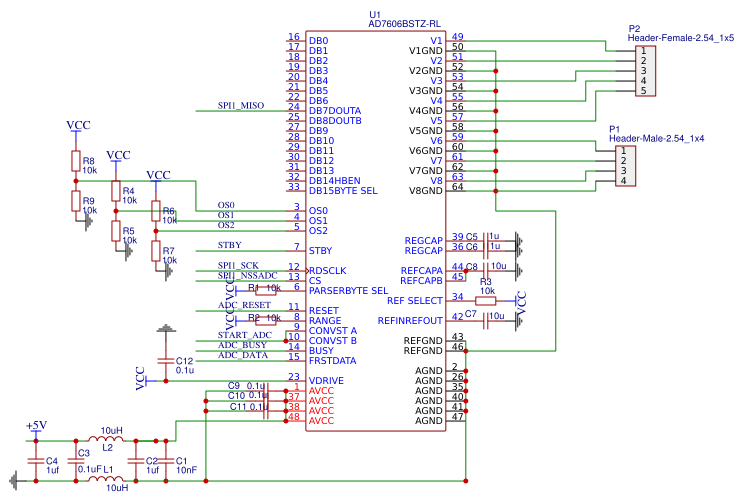Select the R8 10k resistor symbol

(76, 161)
